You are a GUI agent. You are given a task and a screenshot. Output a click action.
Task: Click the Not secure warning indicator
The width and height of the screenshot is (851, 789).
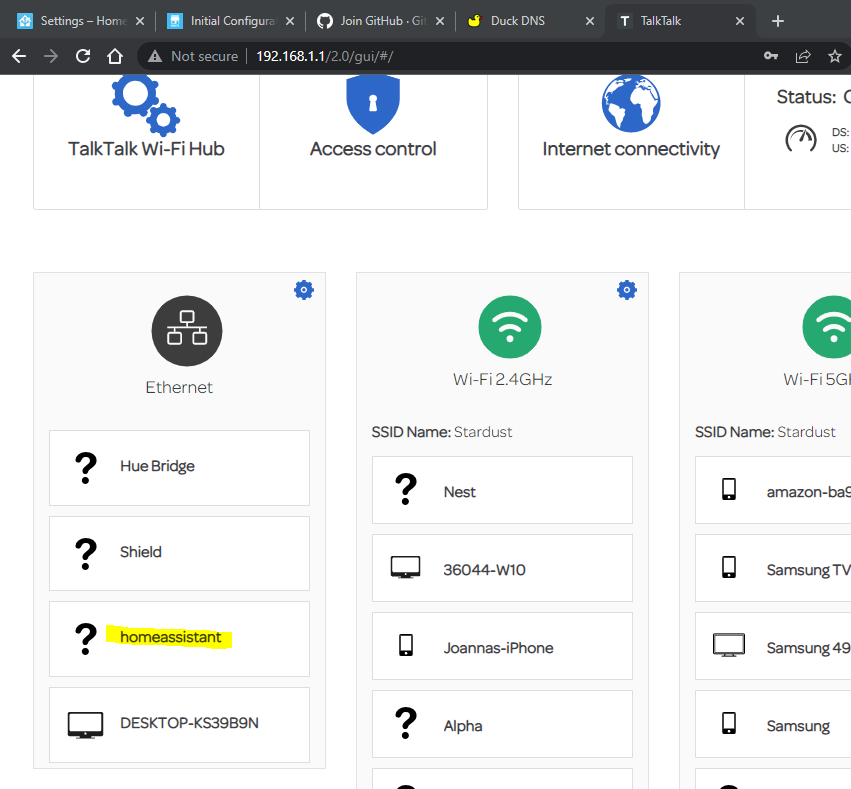pyautogui.click(x=193, y=56)
